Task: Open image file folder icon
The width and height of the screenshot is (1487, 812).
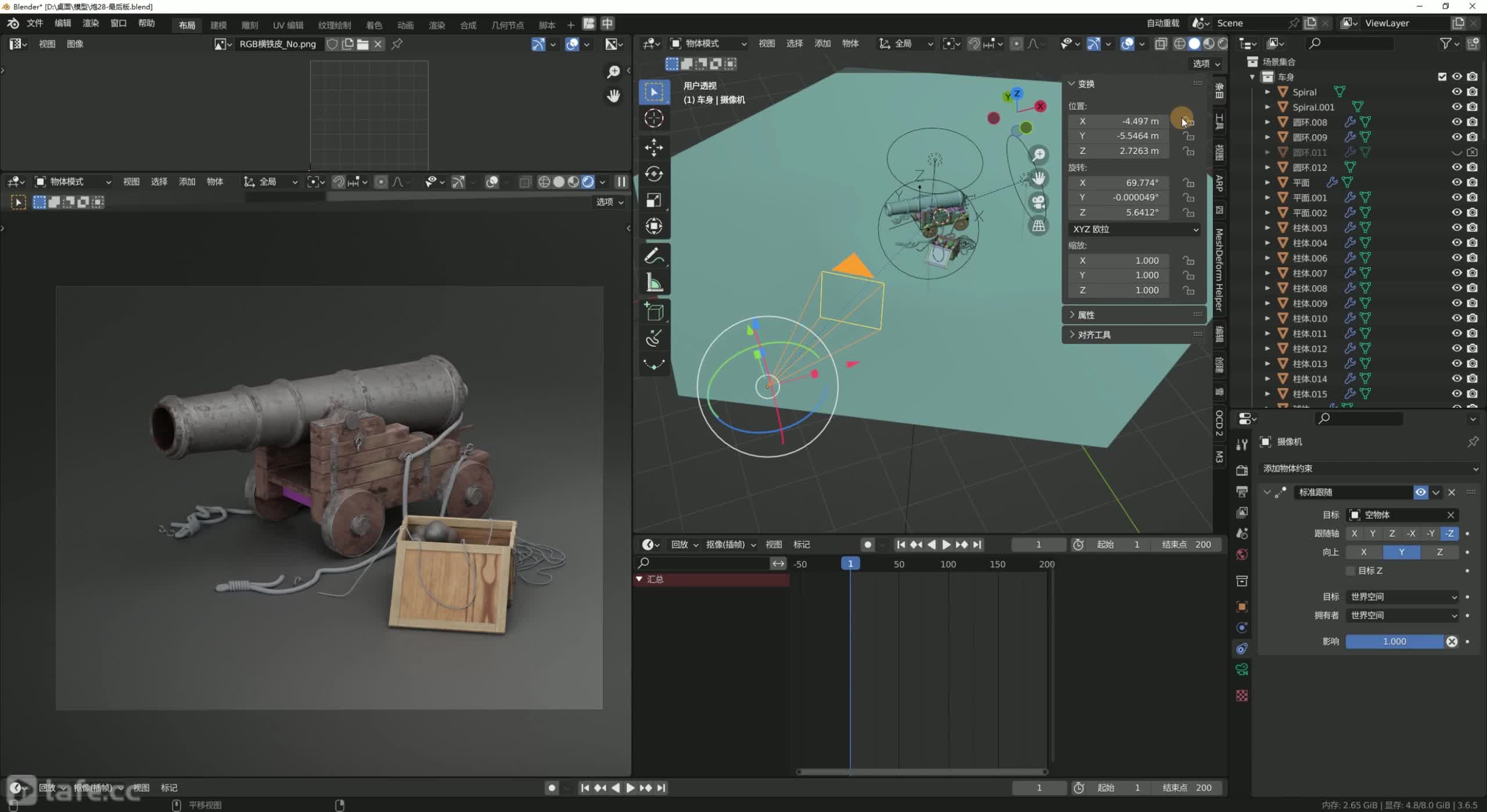Action: (x=362, y=44)
